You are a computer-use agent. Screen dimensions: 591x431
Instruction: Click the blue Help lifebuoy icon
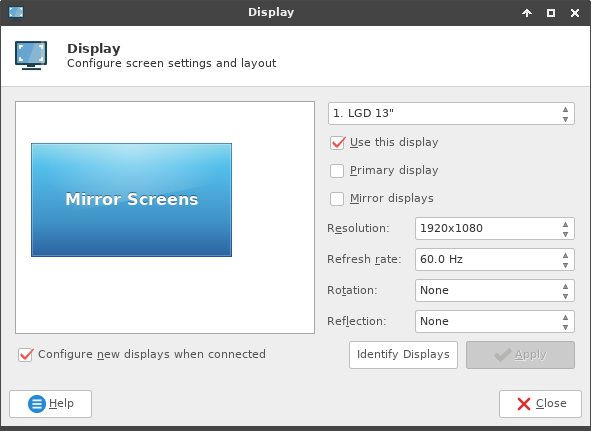click(x=37, y=404)
